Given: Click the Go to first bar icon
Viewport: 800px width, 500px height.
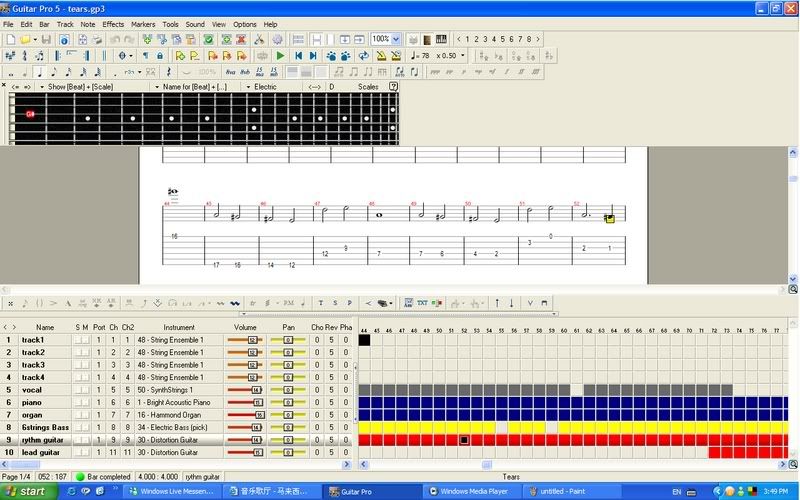Looking at the screenshot, I should [x=298, y=56].
